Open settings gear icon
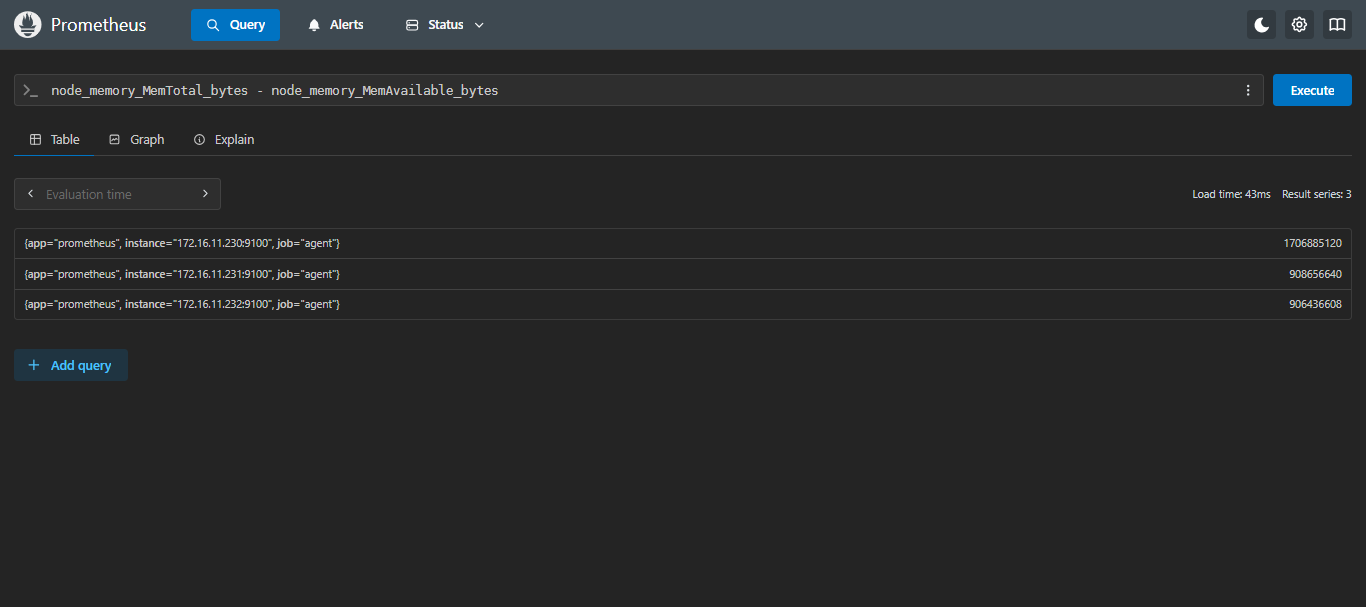 pyautogui.click(x=1299, y=25)
